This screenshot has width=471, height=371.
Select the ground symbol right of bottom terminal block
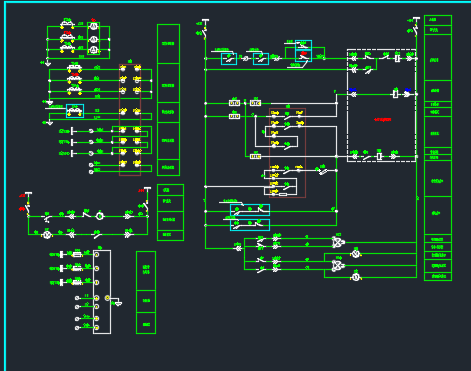point(117,303)
